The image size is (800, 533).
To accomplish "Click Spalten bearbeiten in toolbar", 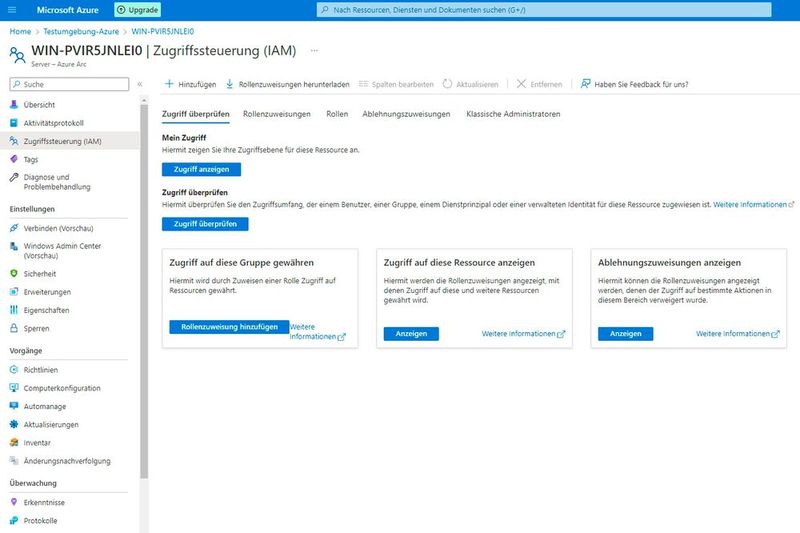I will pyautogui.click(x=396, y=84).
